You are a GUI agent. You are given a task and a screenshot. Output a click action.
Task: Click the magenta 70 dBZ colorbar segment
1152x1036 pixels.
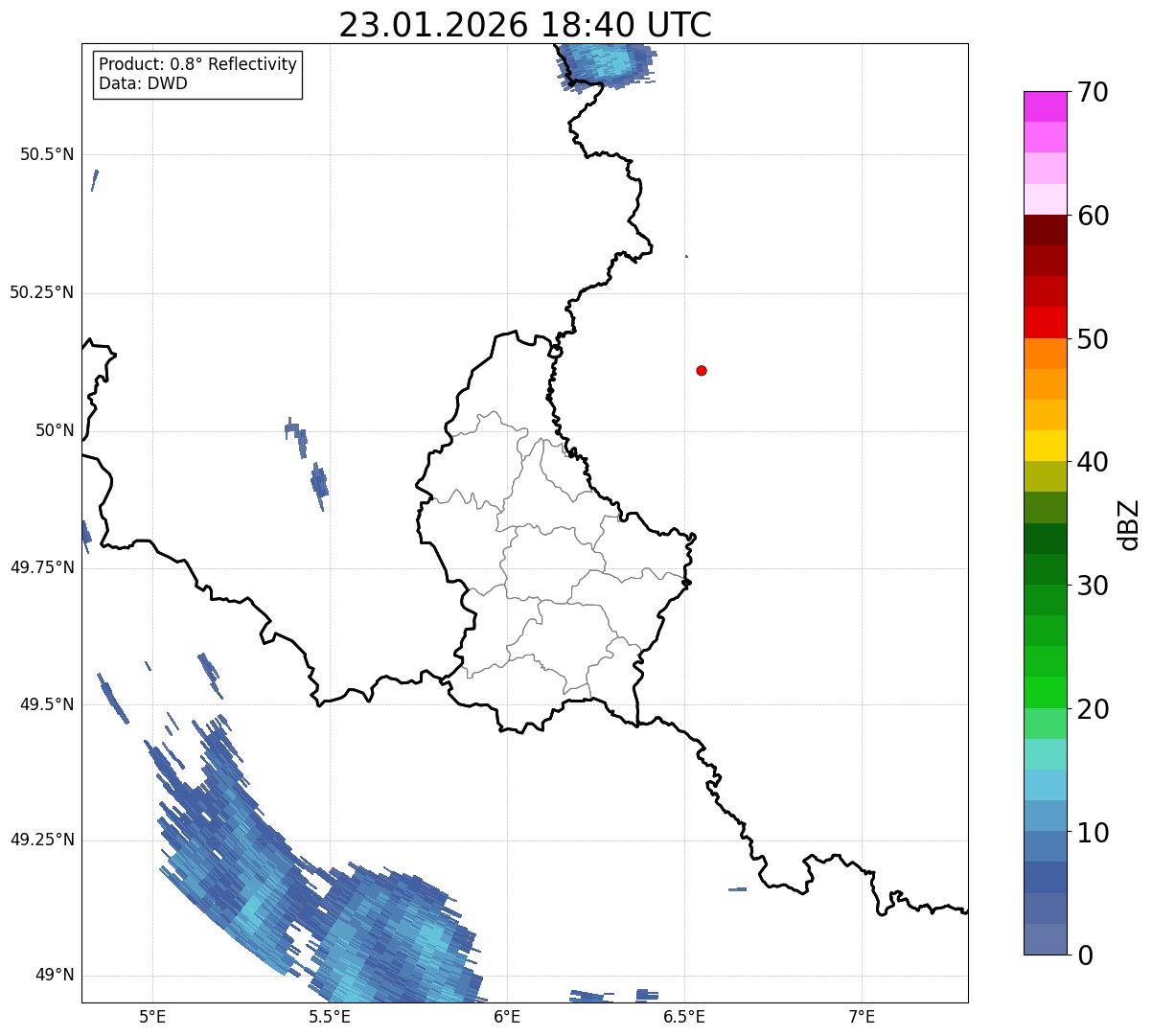pos(1045,106)
